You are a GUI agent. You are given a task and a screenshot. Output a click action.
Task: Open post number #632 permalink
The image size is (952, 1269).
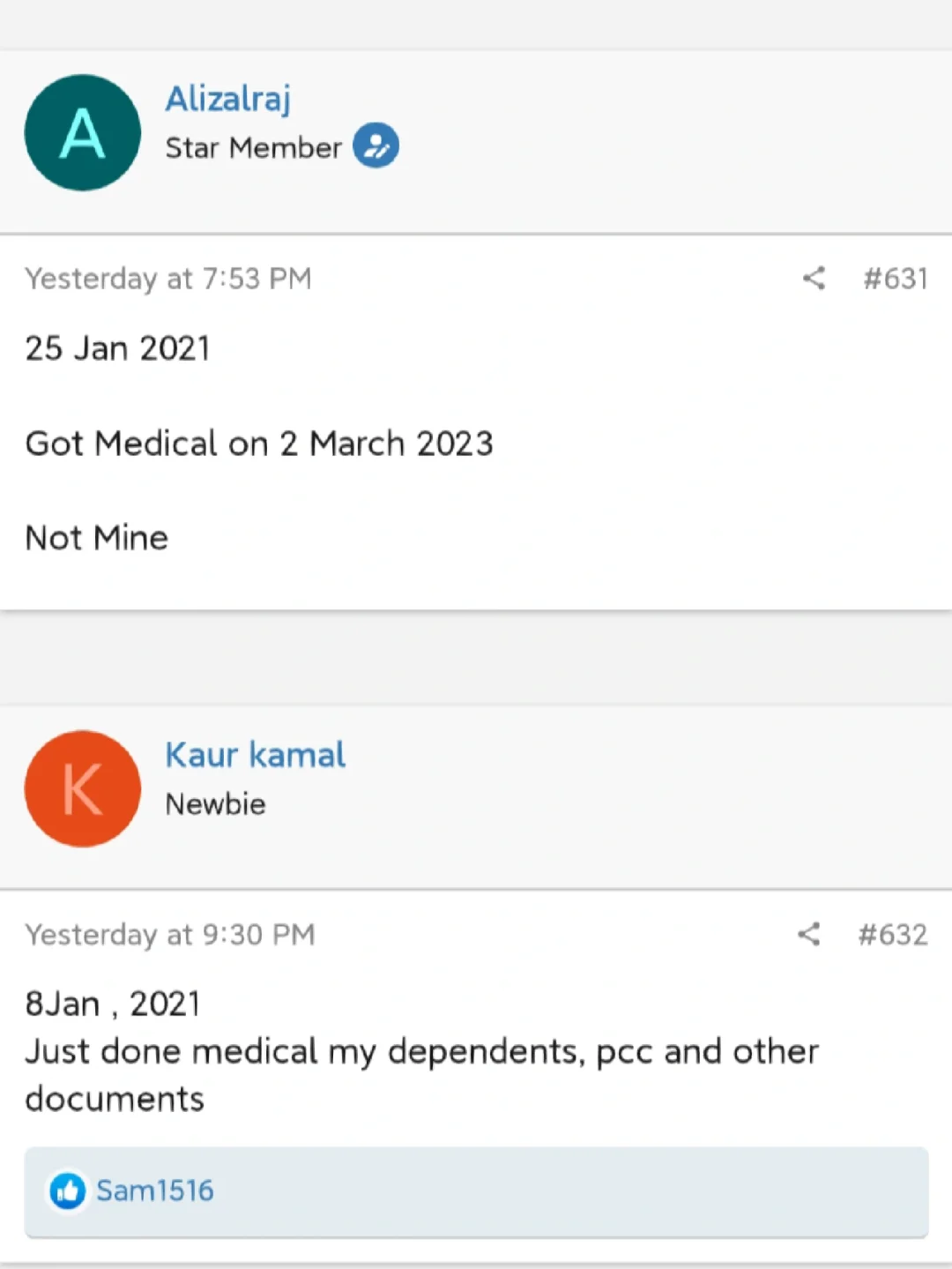pyautogui.click(x=892, y=934)
